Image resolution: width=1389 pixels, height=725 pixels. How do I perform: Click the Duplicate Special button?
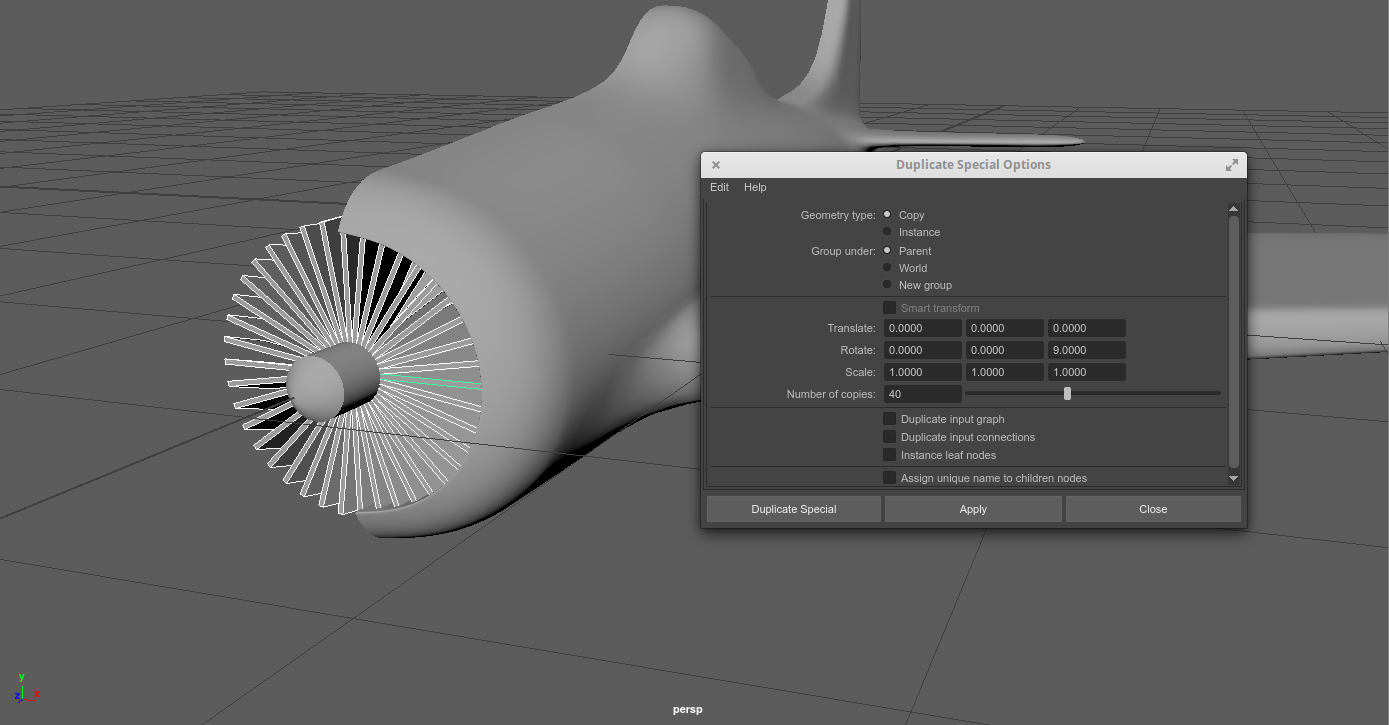click(793, 509)
